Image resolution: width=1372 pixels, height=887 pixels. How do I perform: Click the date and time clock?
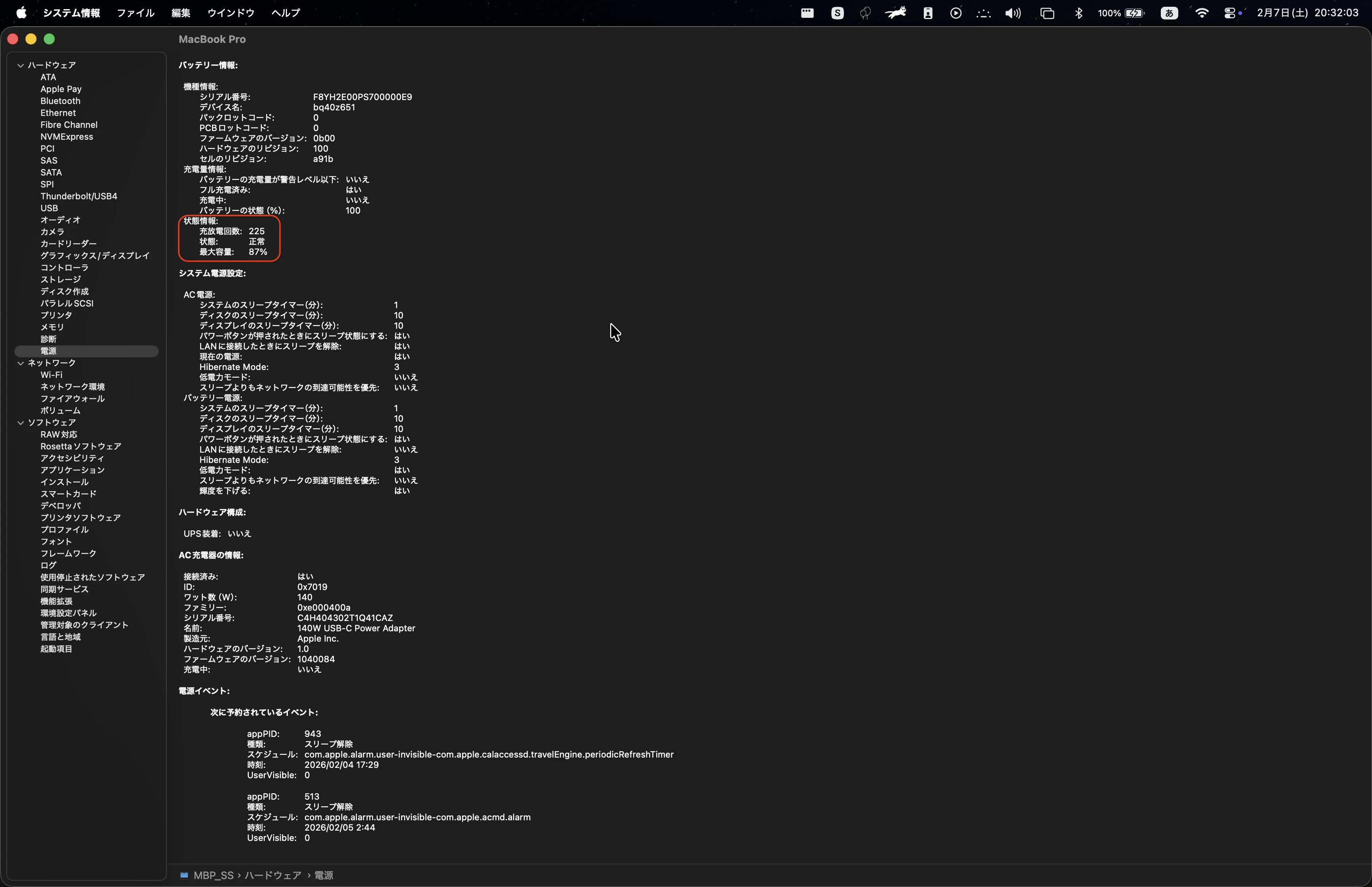click(1307, 13)
